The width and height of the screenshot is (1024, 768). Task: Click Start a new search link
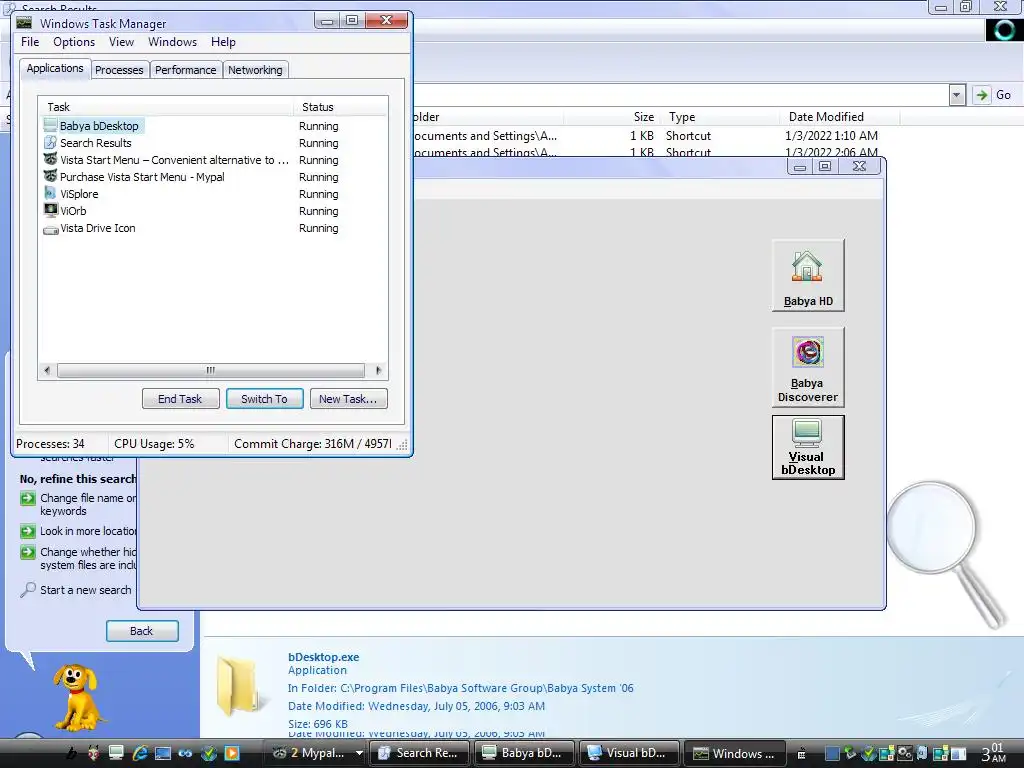[86, 590]
